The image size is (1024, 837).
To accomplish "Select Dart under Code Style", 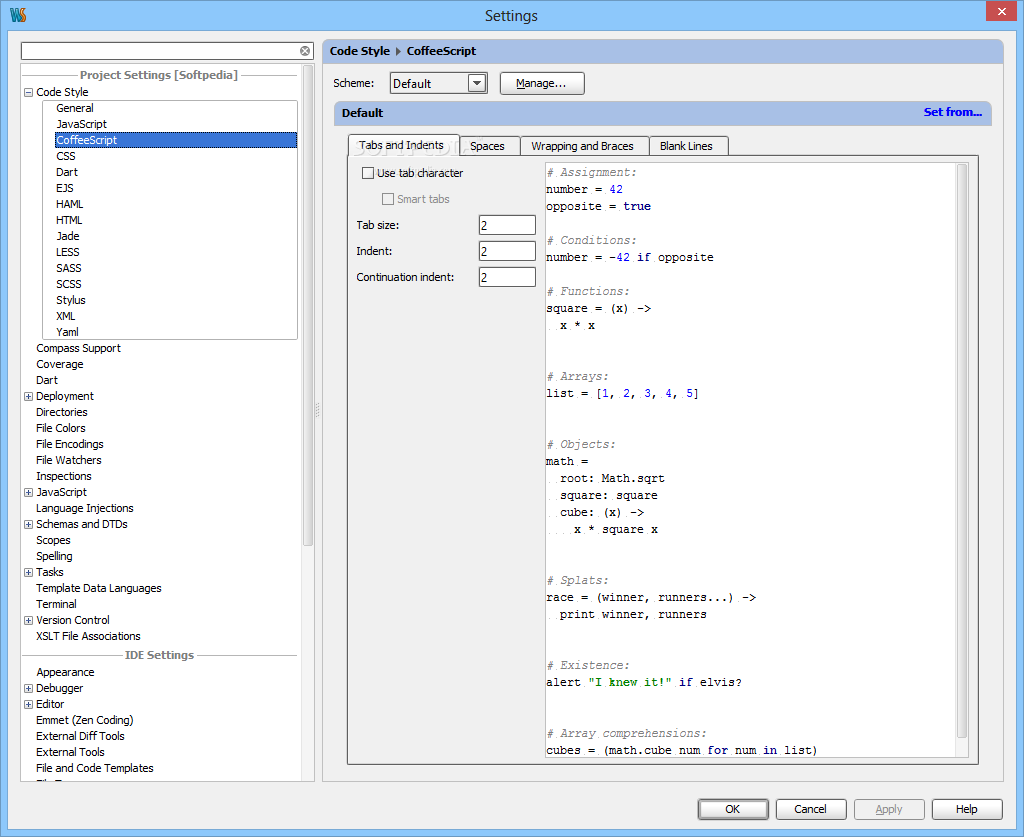I will (x=67, y=172).
